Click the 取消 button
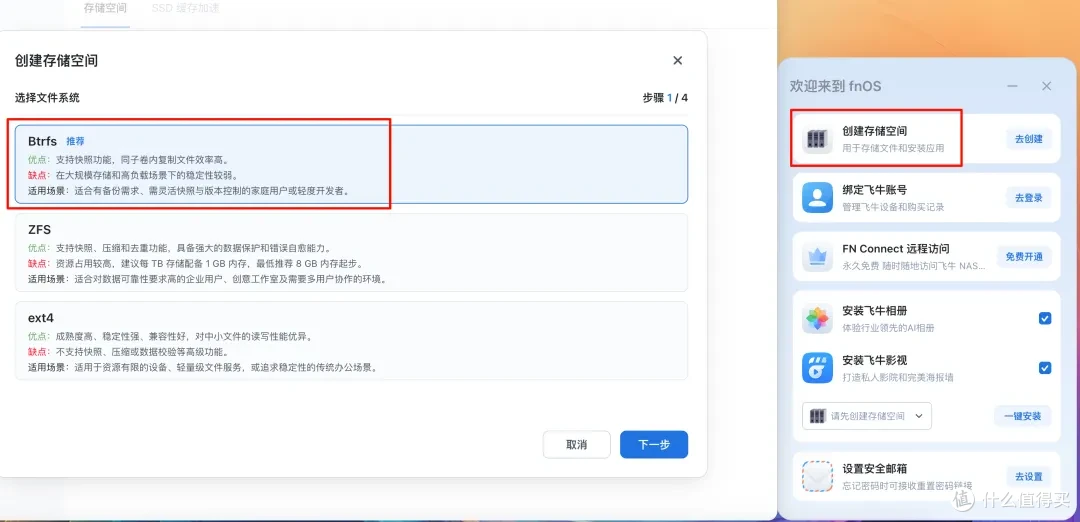 (577, 445)
